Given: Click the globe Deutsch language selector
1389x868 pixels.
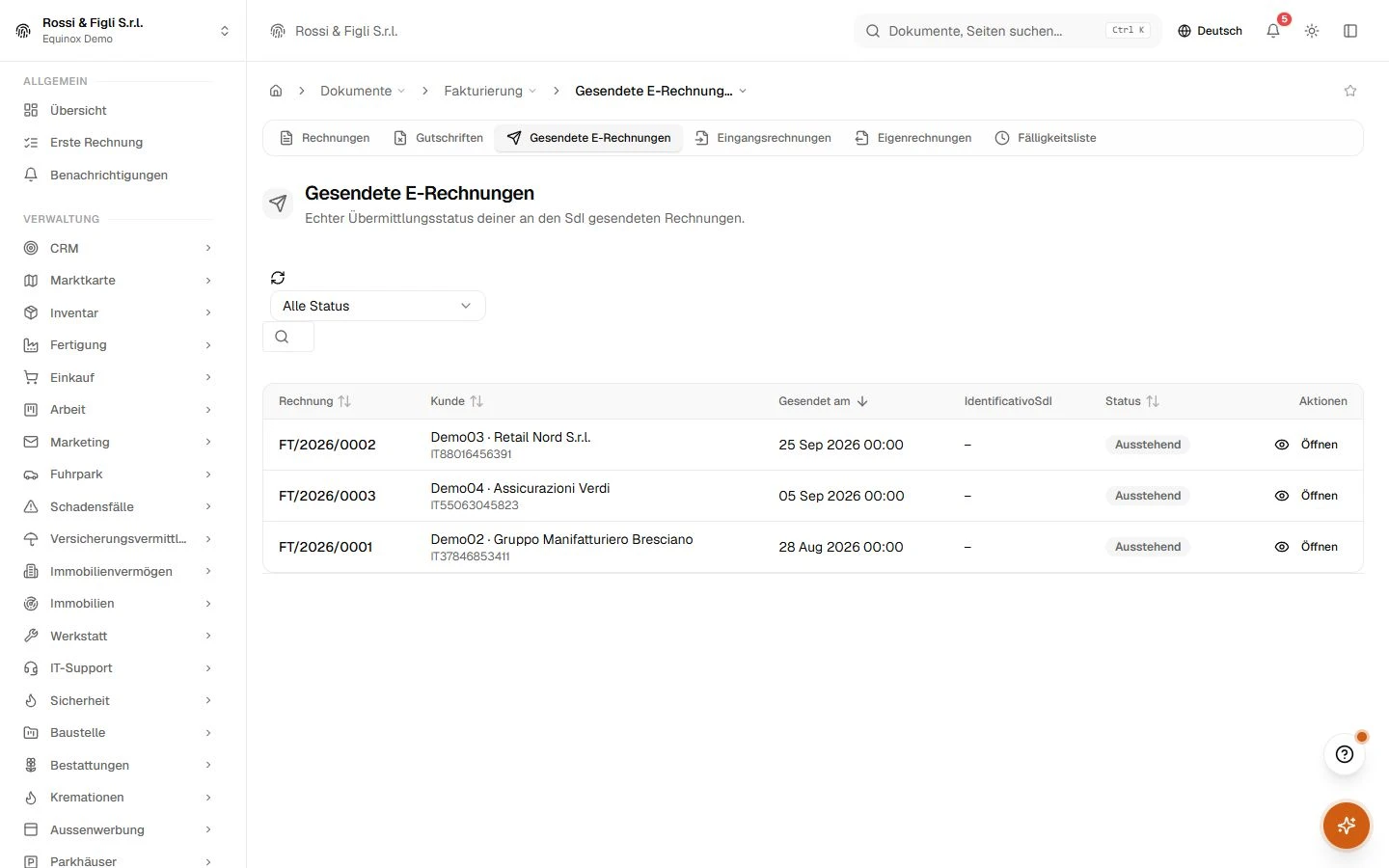Looking at the screenshot, I should click(1210, 31).
